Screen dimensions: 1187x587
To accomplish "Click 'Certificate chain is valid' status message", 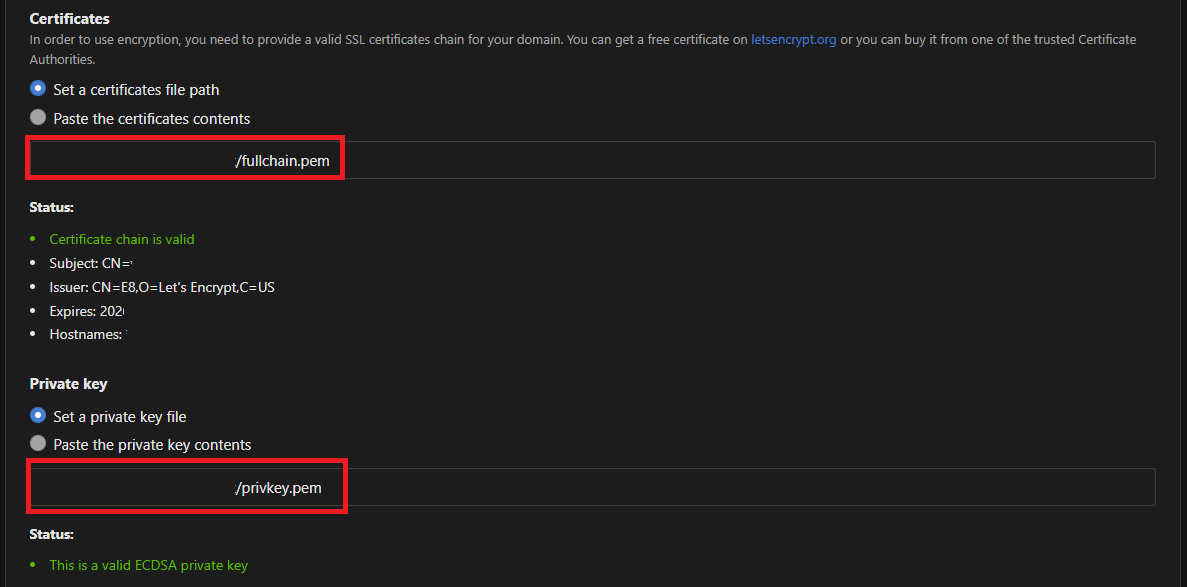I will pos(121,239).
